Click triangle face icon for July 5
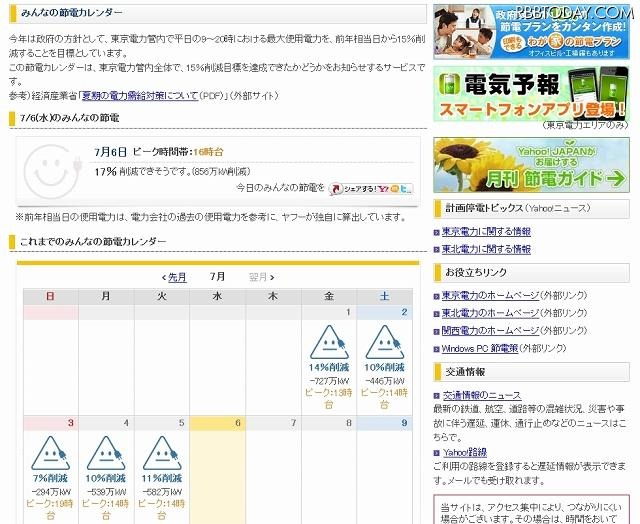 pos(162,453)
